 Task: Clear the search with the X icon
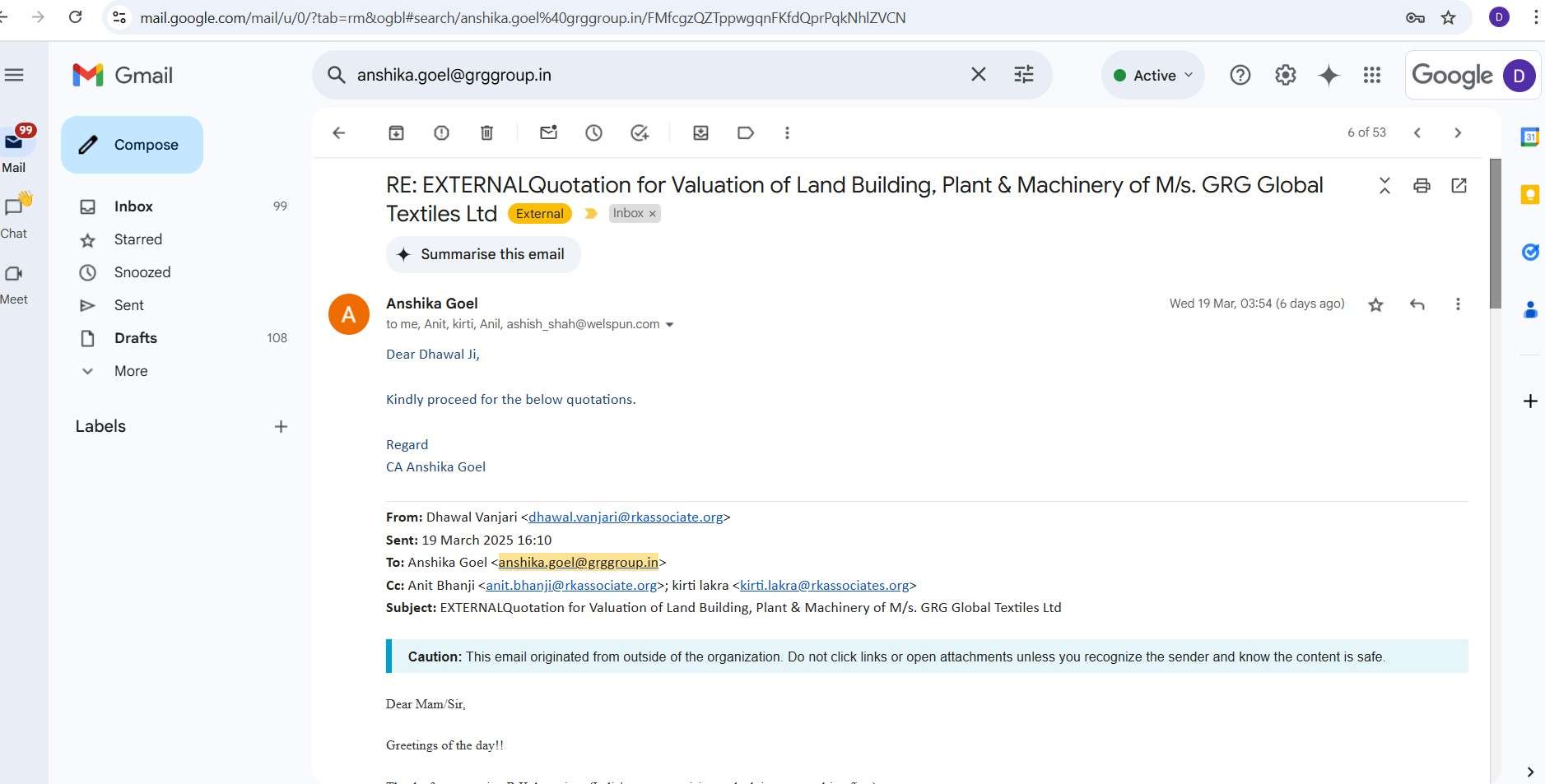click(978, 75)
